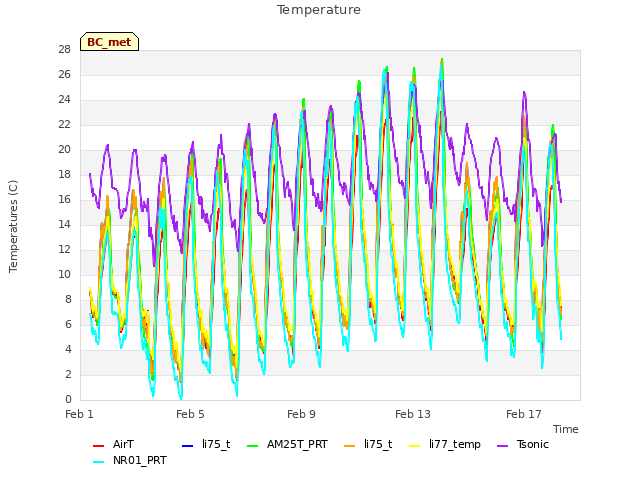This screenshot has width=640, height=480.
Task: Select the purple Tsonic legend swatch
Action: (x=503, y=445)
